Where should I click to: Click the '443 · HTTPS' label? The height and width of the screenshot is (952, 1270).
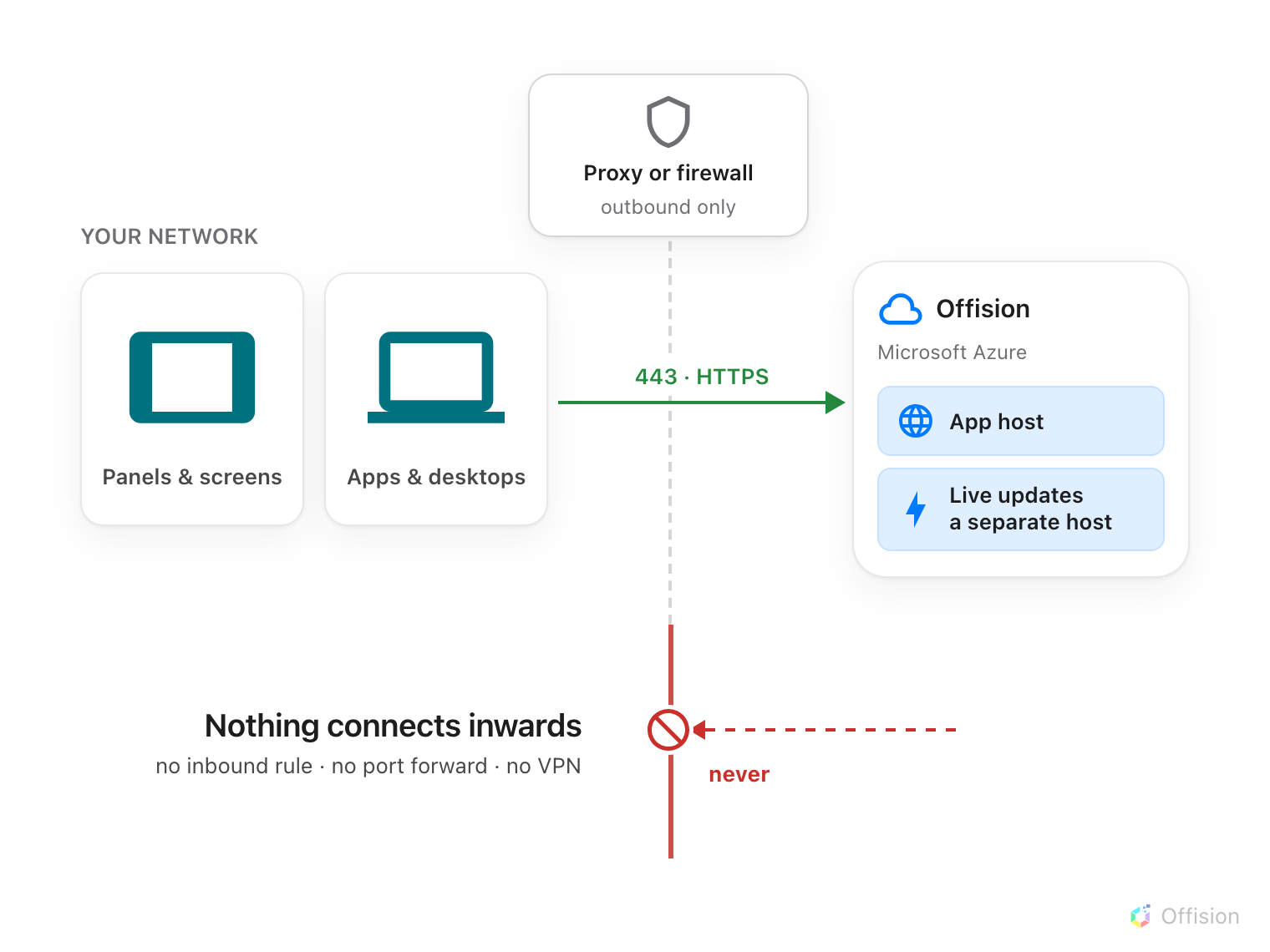pos(702,377)
